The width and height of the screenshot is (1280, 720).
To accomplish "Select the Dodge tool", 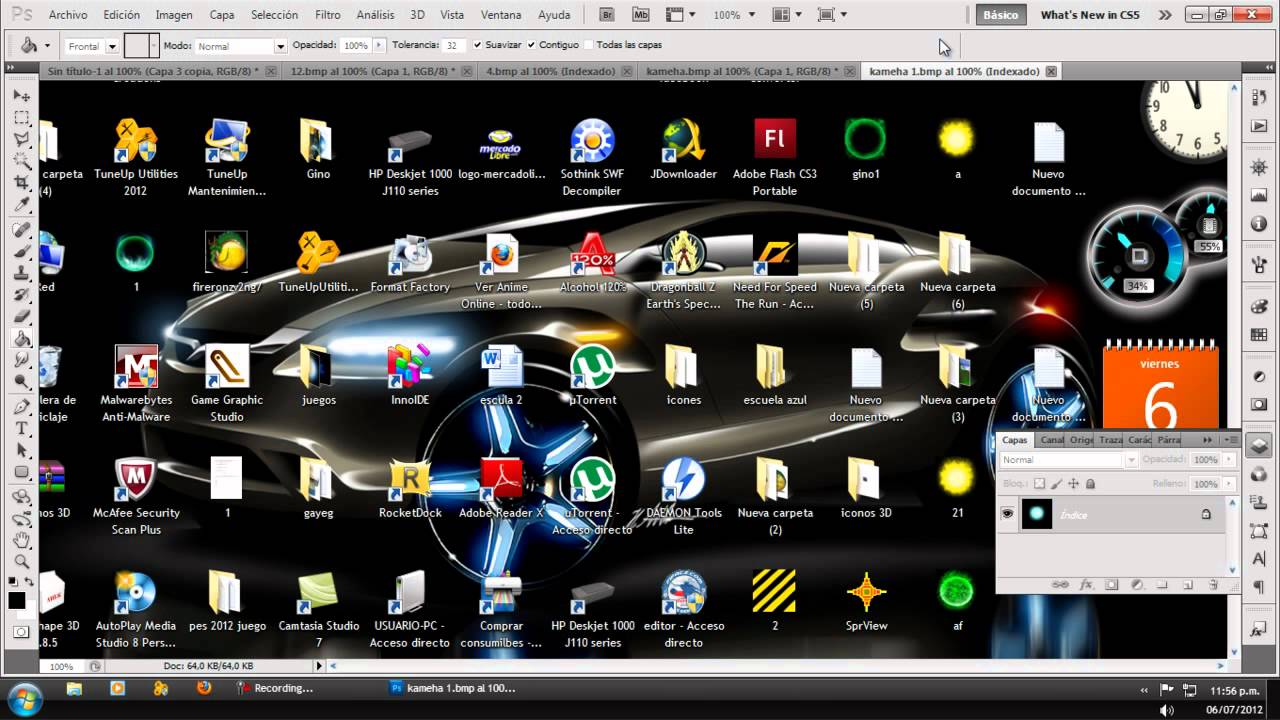I will point(21,383).
